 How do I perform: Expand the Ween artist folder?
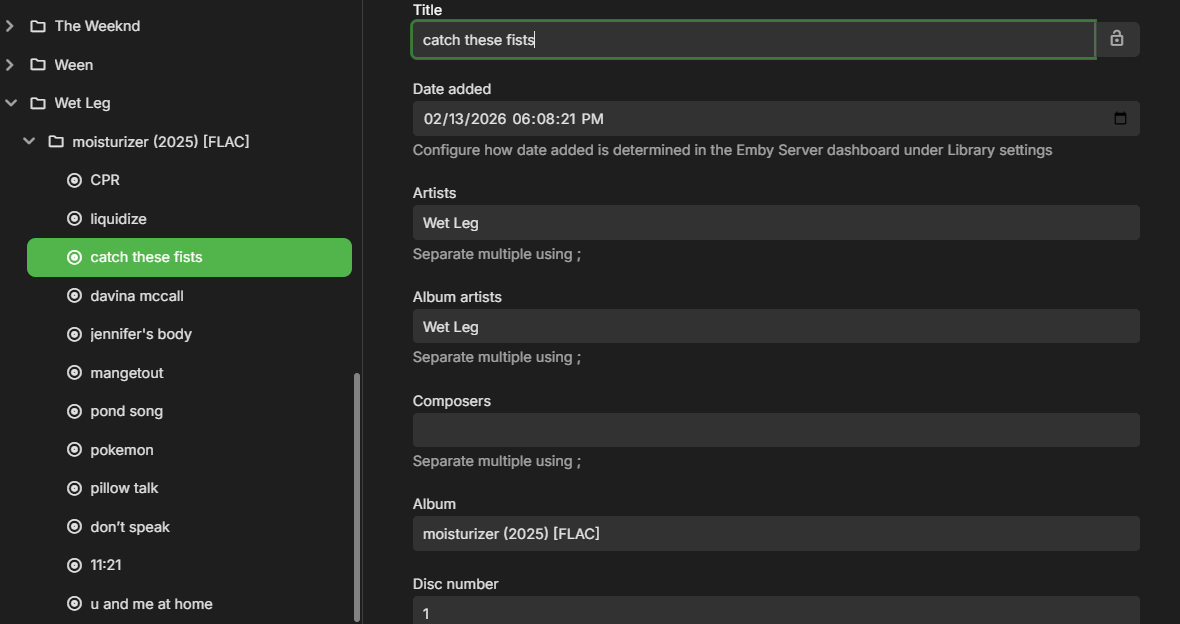click(x=11, y=65)
